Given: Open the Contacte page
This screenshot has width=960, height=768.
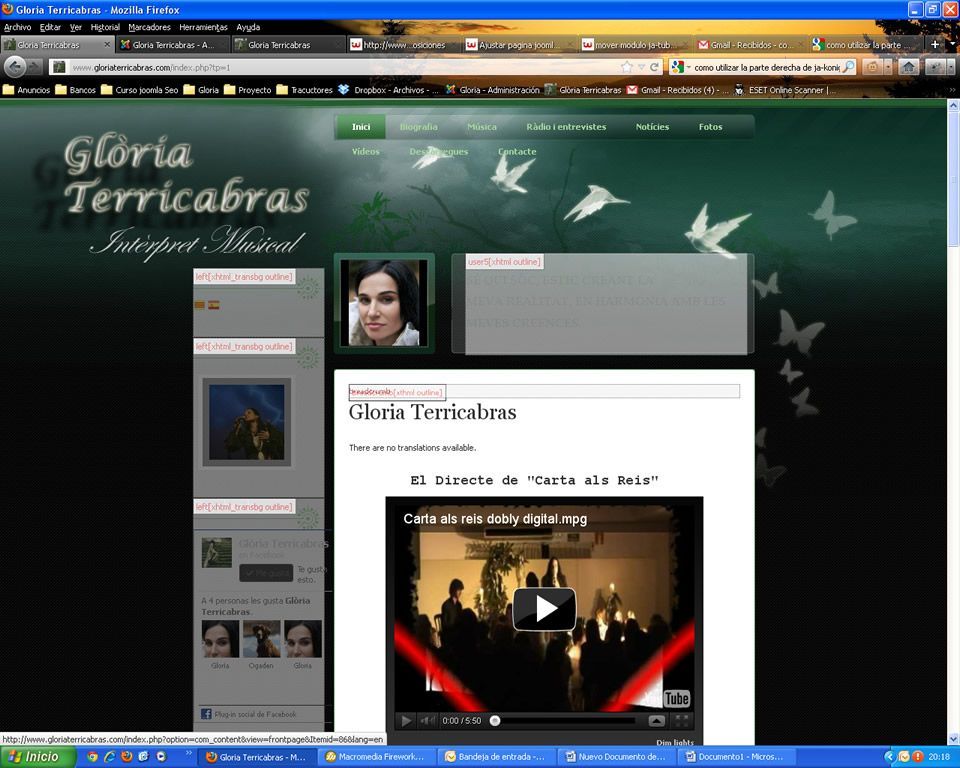Looking at the screenshot, I should click(517, 151).
